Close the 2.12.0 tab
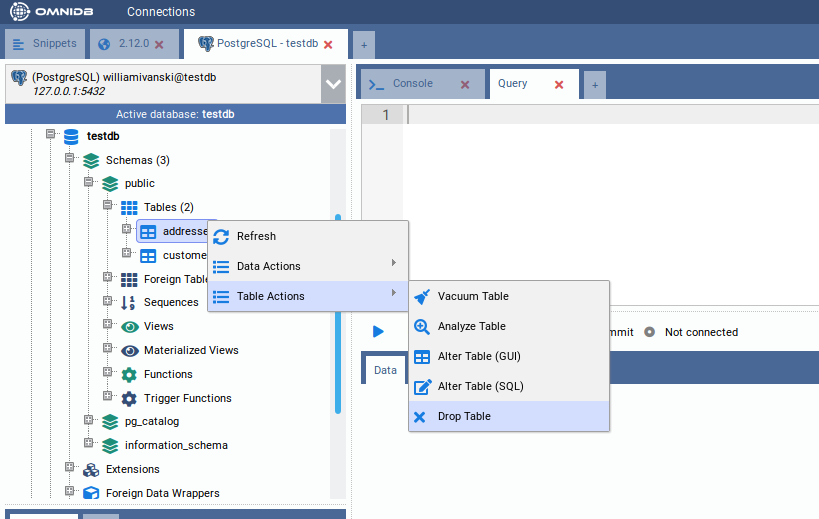 click(x=159, y=44)
